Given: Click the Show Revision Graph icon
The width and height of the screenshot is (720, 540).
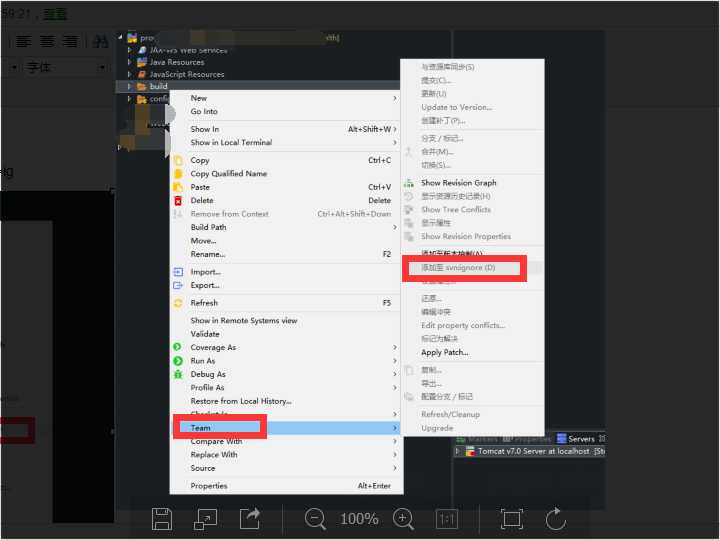Looking at the screenshot, I should (x=409, y=183).
